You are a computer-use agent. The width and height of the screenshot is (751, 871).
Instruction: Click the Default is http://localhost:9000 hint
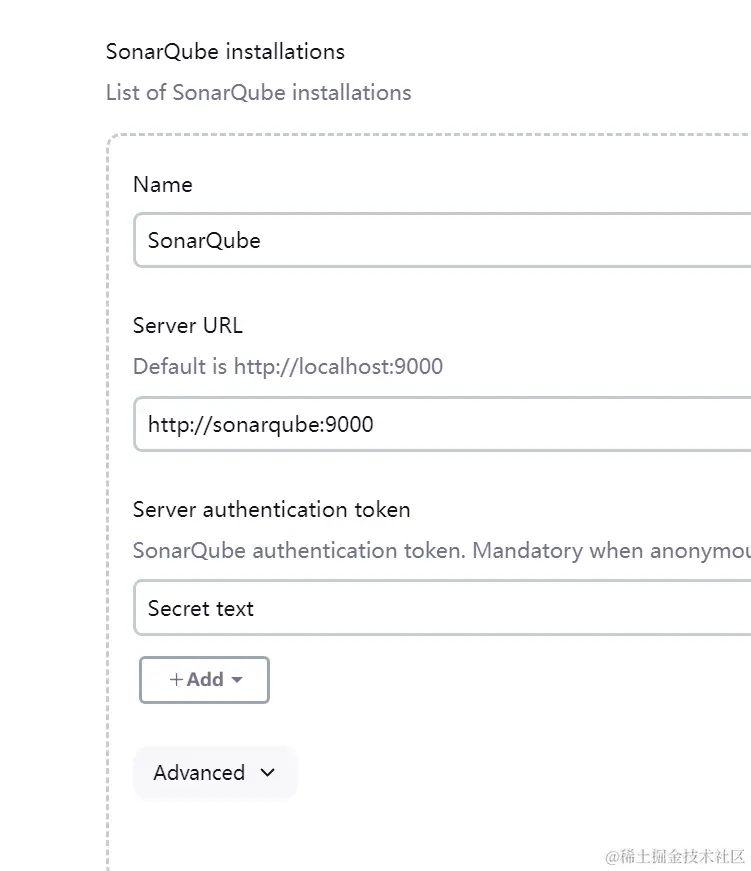click(287, 366)
